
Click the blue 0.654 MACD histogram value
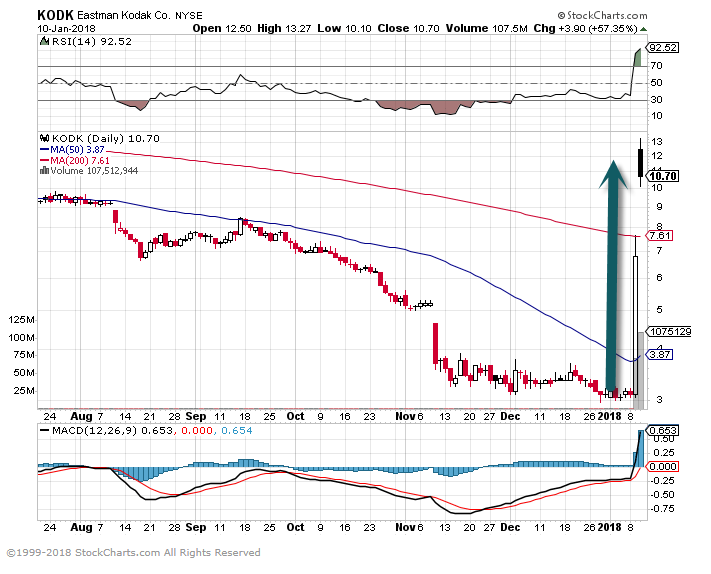237,430
